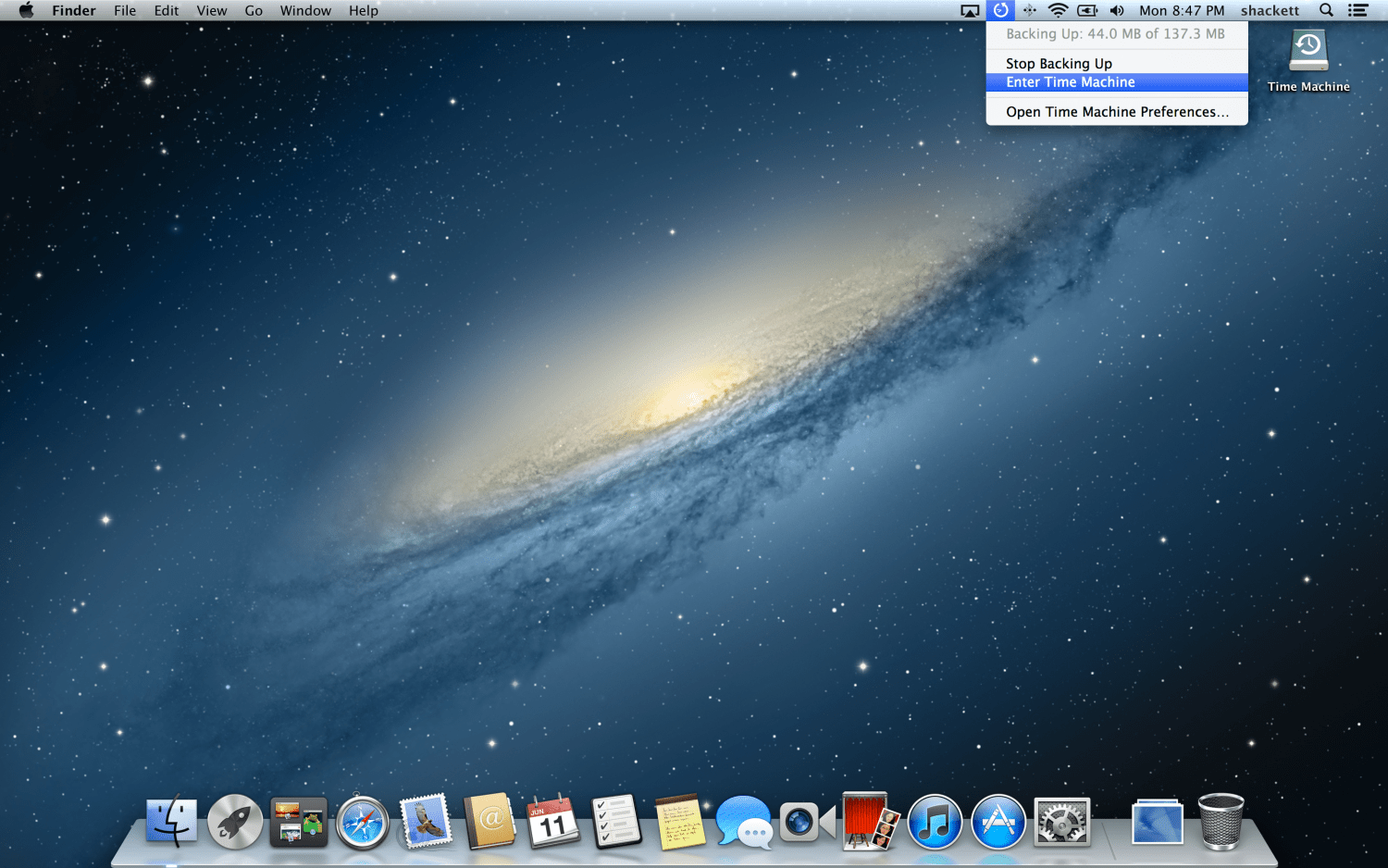
Task: Expand the Wi-Fi status menu
Action: 1058,10
